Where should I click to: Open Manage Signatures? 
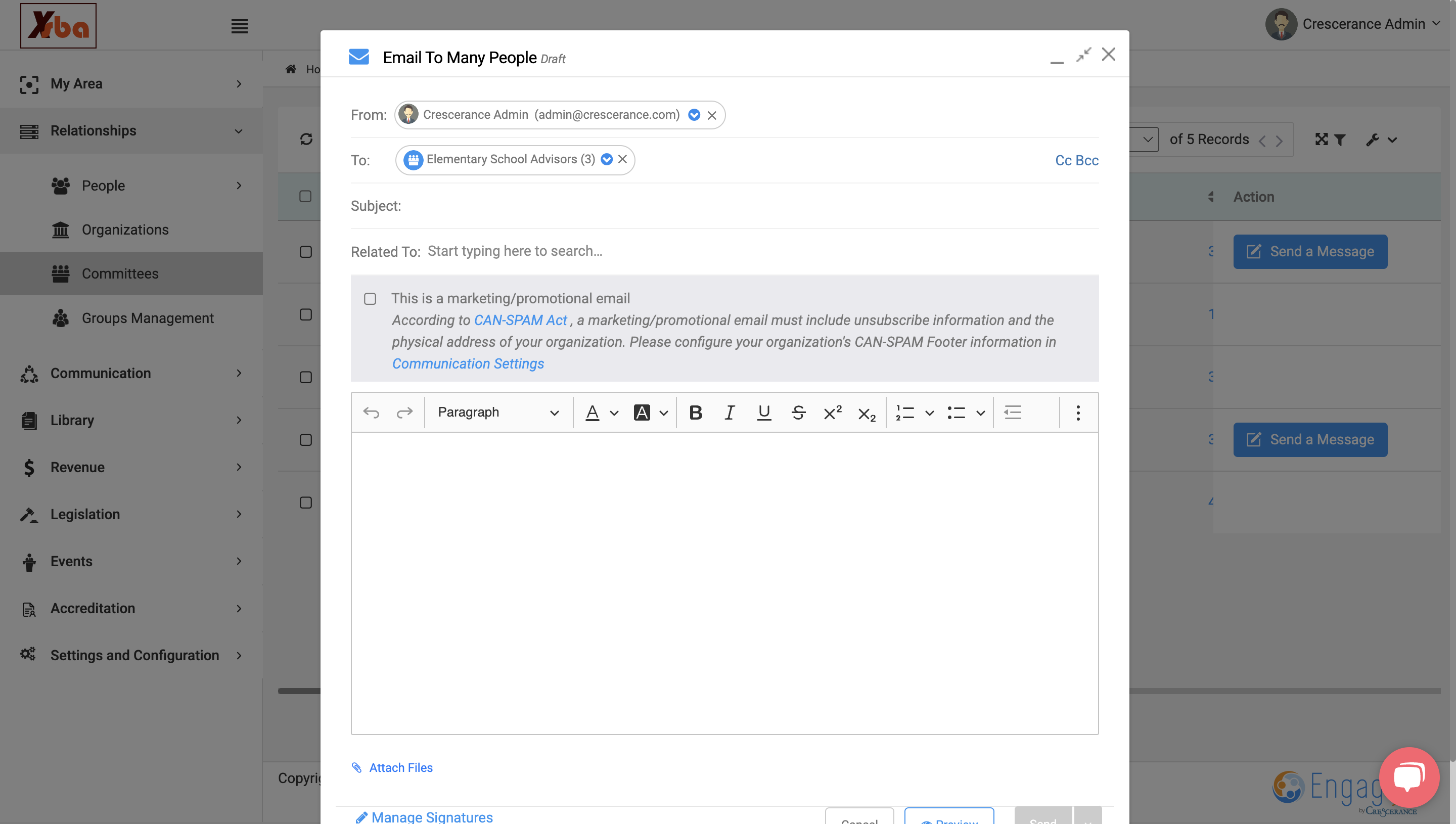point(424,817)
